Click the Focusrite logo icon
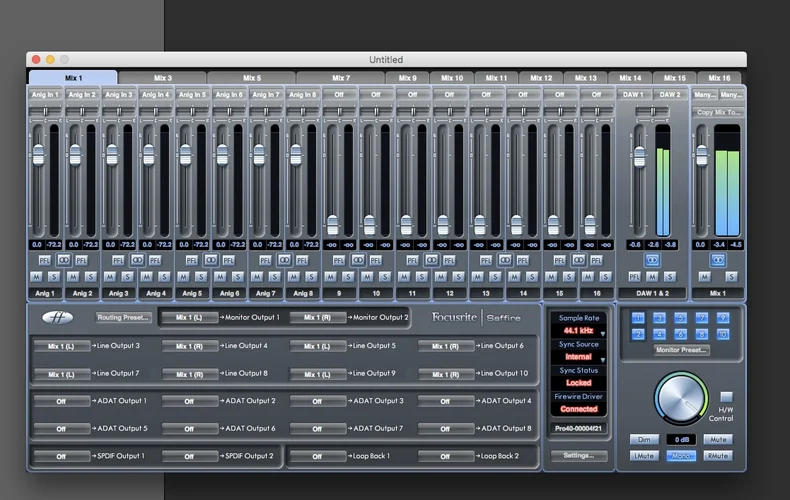The image size is (790, 500). [x=57, y=317]
